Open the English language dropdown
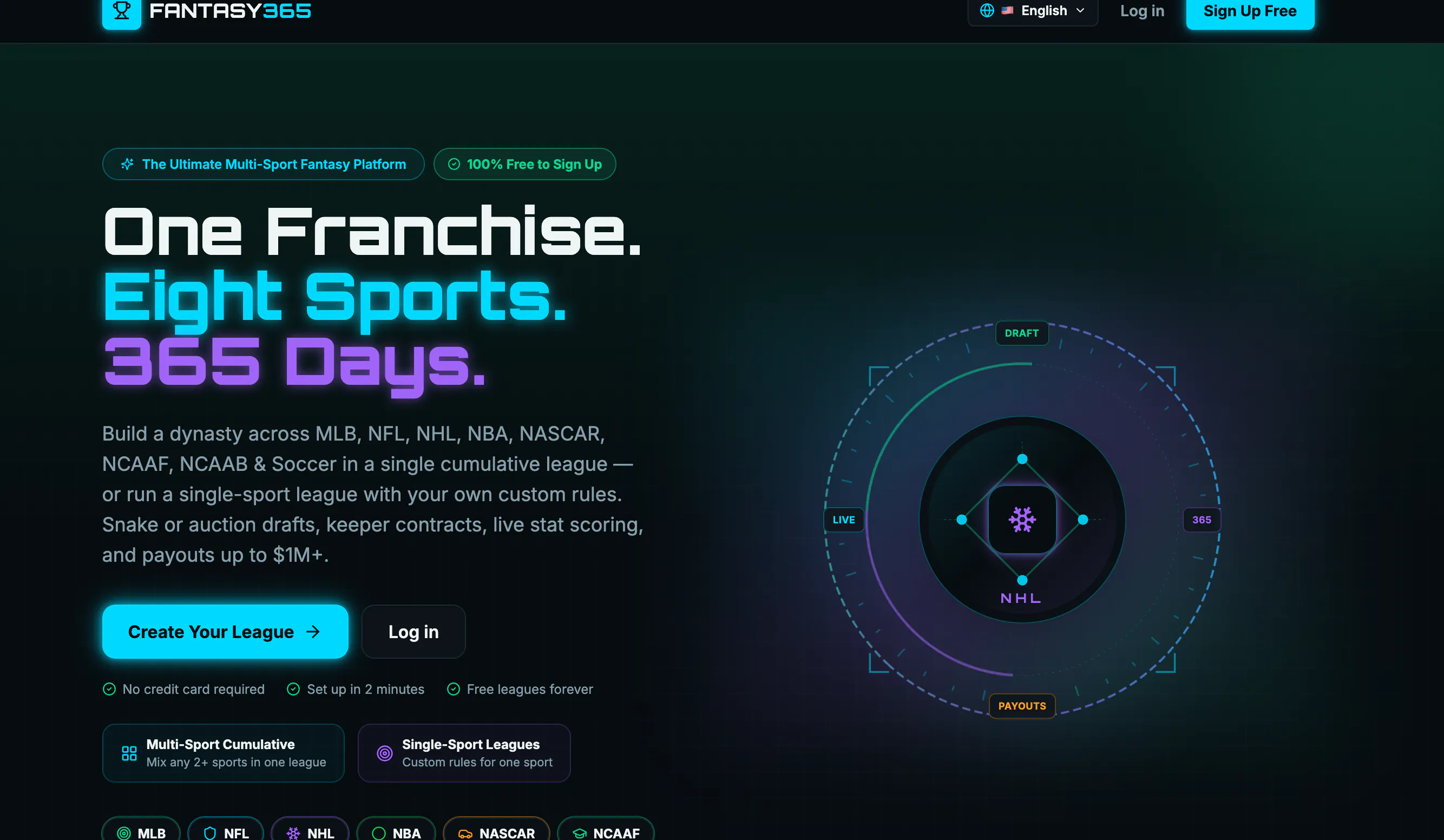The height and width of the screenshot is (840, 1444). (x=1033, y=11)
